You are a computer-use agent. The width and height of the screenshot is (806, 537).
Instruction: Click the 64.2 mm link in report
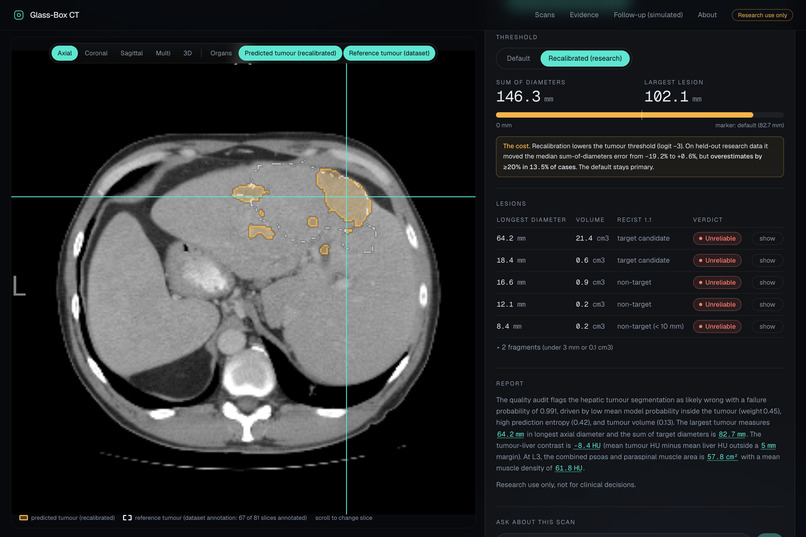tap(510, 434)
